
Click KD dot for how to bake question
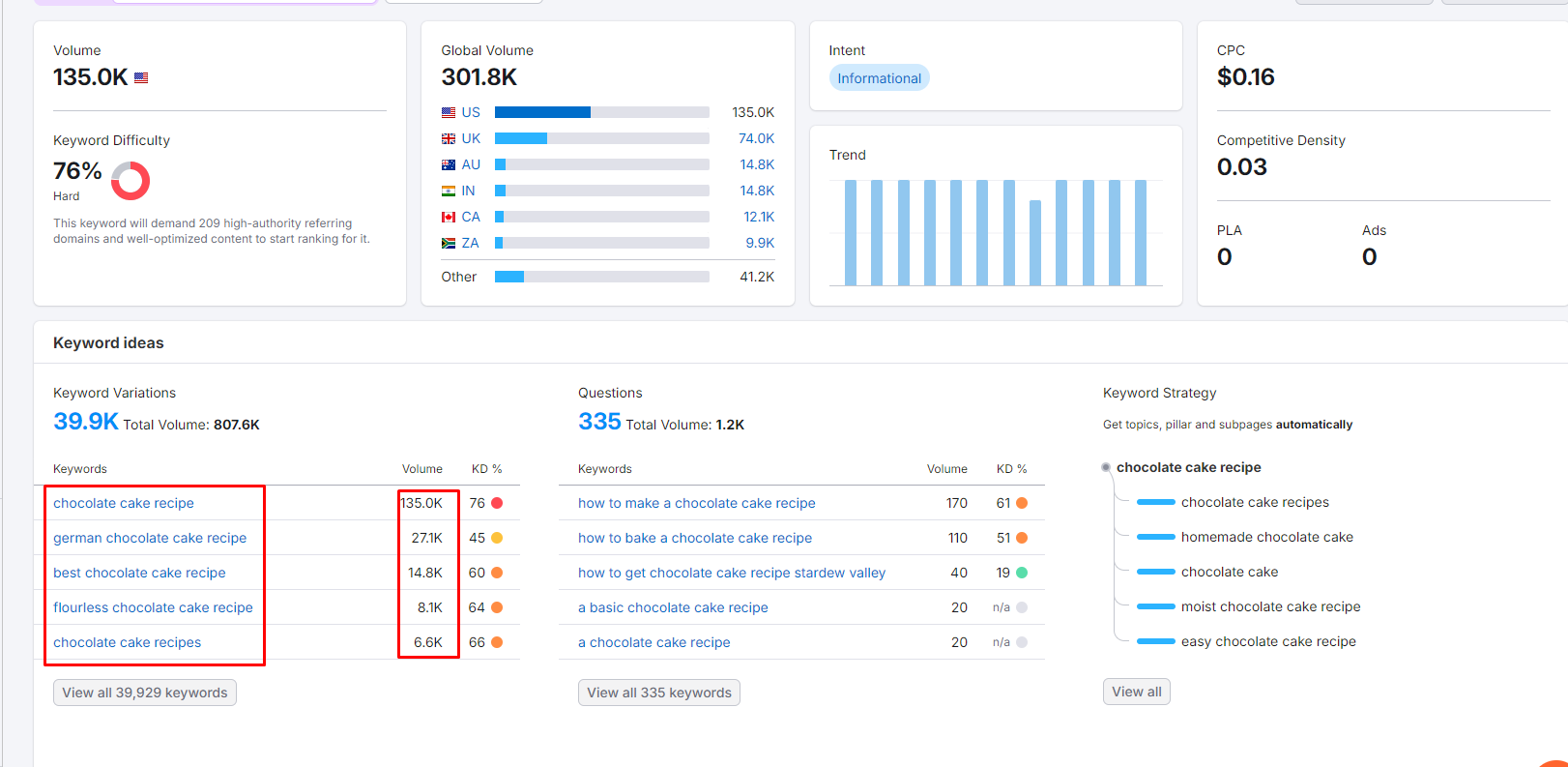tap(1022, 538)
